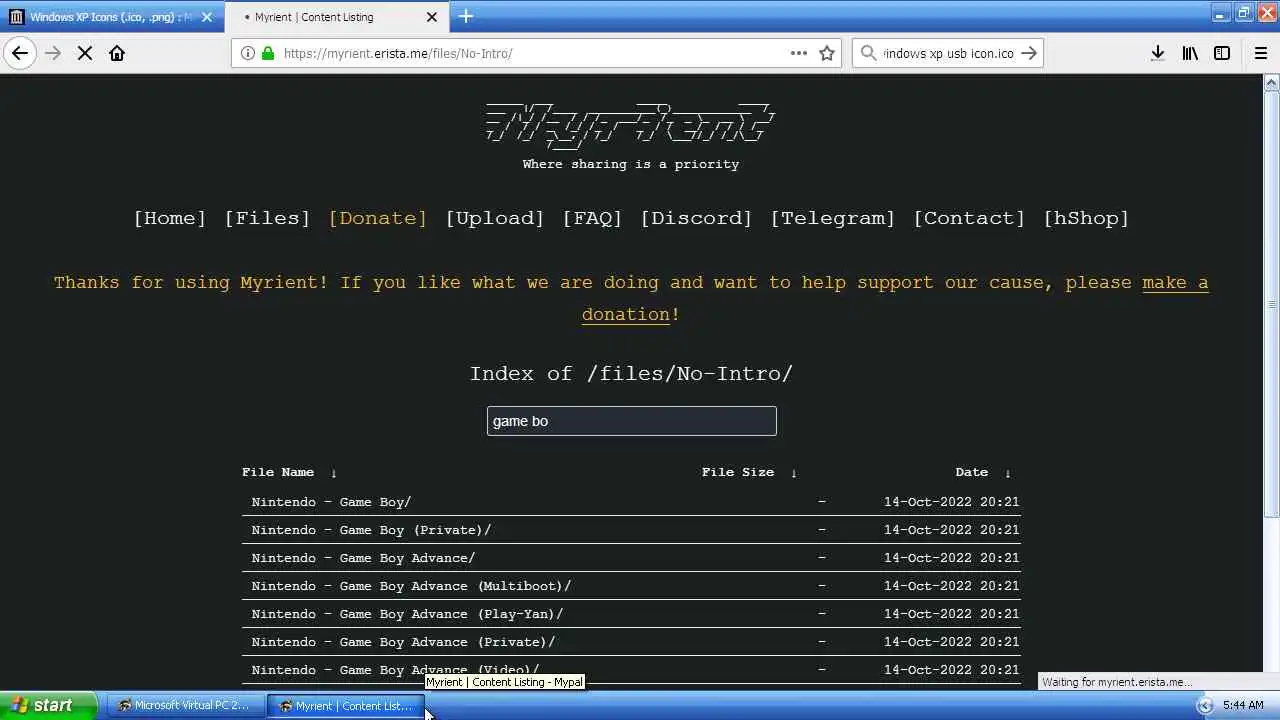Open the downloads panel

(x=1157, y=53)
